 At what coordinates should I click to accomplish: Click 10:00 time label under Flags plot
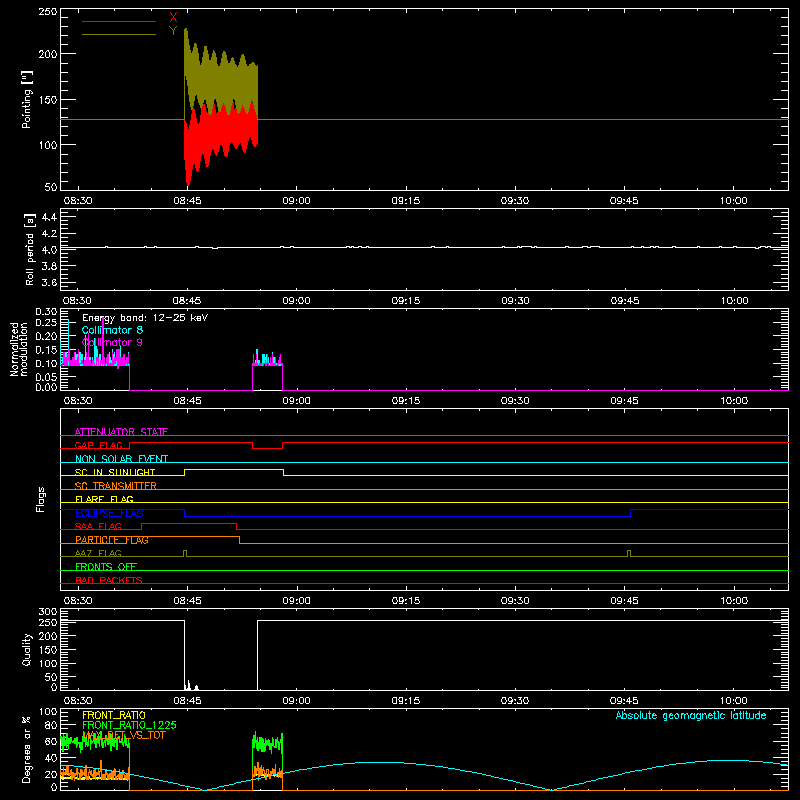(x=734, y=601)
